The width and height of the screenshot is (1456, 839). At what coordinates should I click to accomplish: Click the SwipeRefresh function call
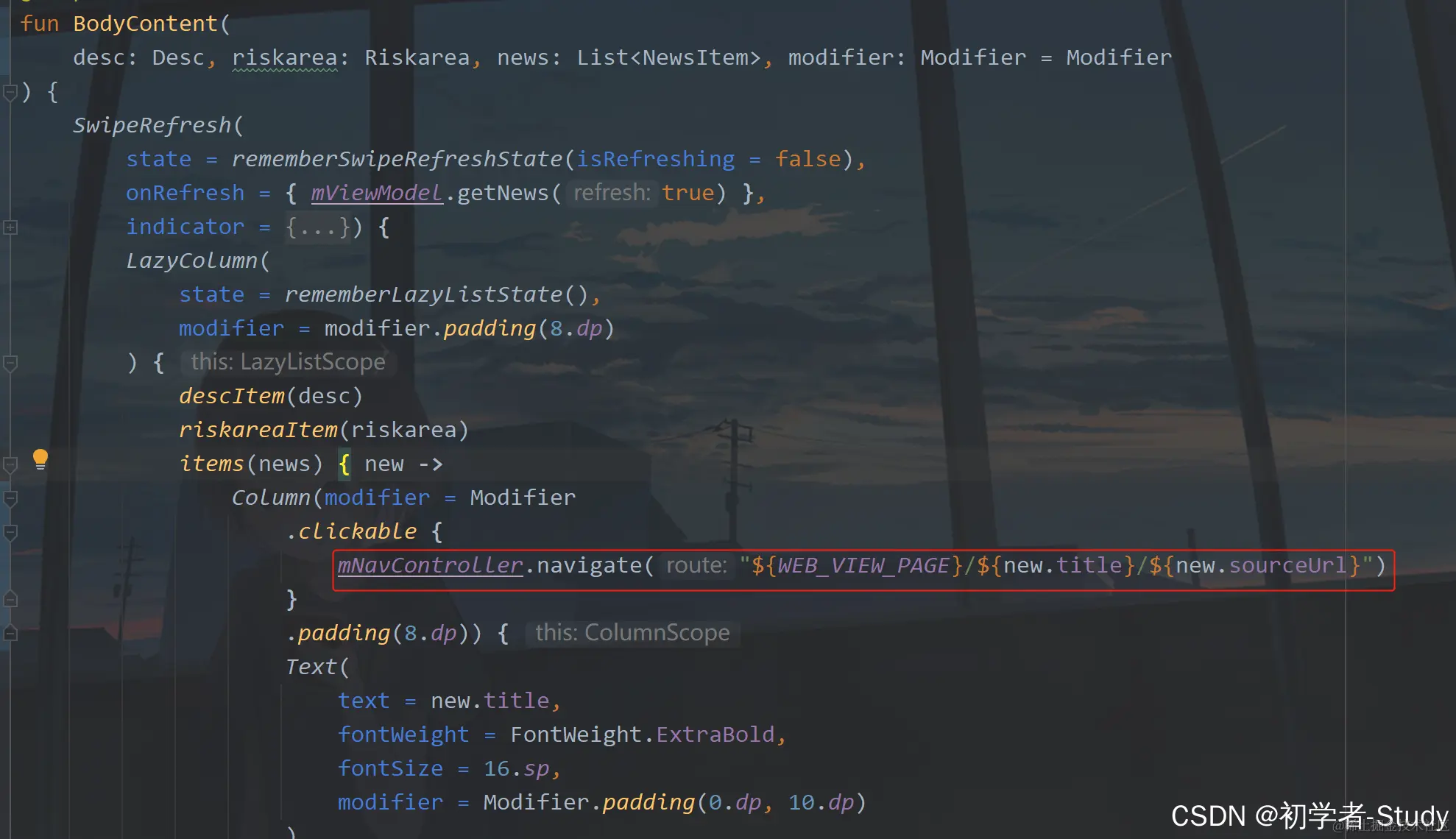tap(152, 125)
